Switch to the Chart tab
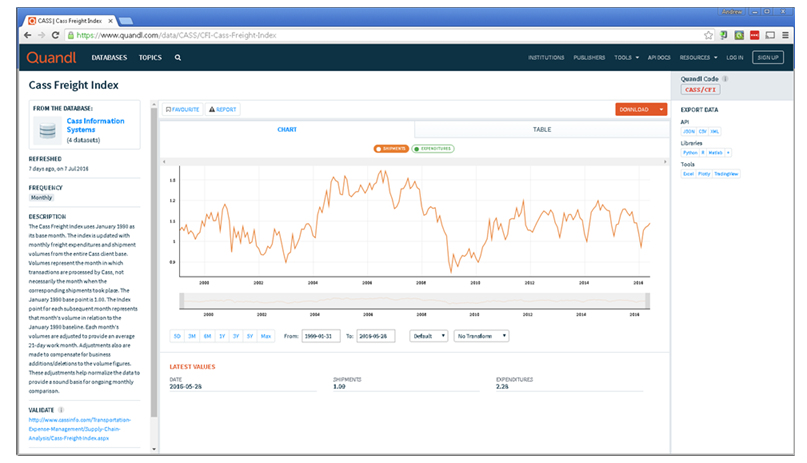This screenshot has height=463, width=807. (x=287, y=130)
